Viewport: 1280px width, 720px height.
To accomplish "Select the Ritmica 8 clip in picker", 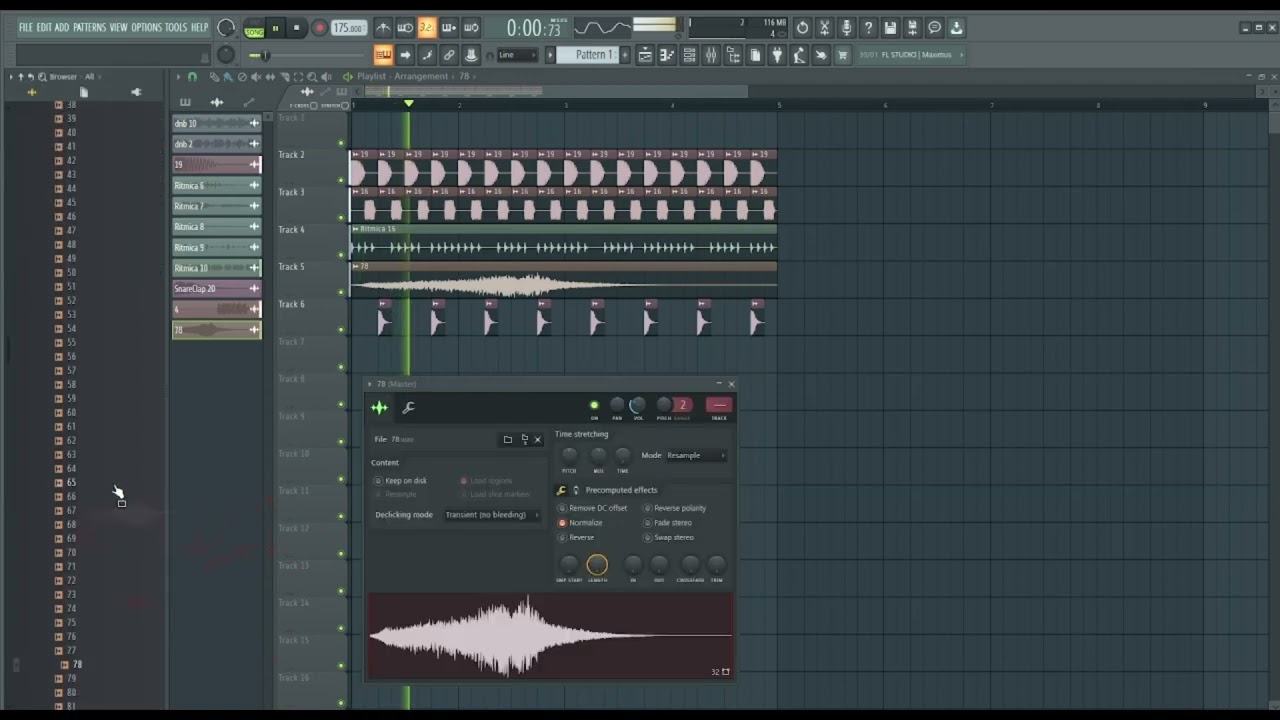I will click(x=217, y=227).
